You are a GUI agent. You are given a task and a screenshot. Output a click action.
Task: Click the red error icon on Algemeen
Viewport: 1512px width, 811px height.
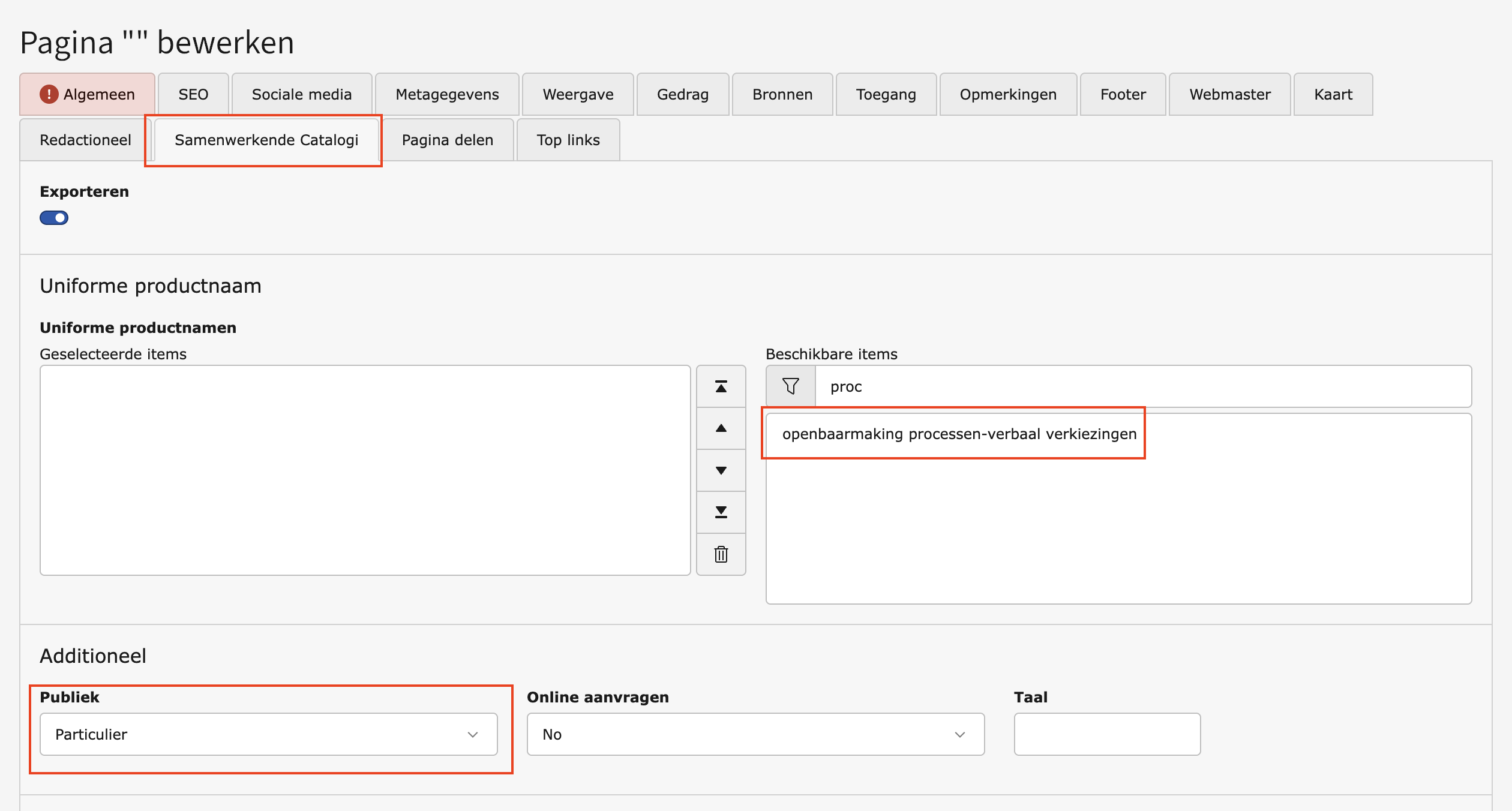point(49,94)
